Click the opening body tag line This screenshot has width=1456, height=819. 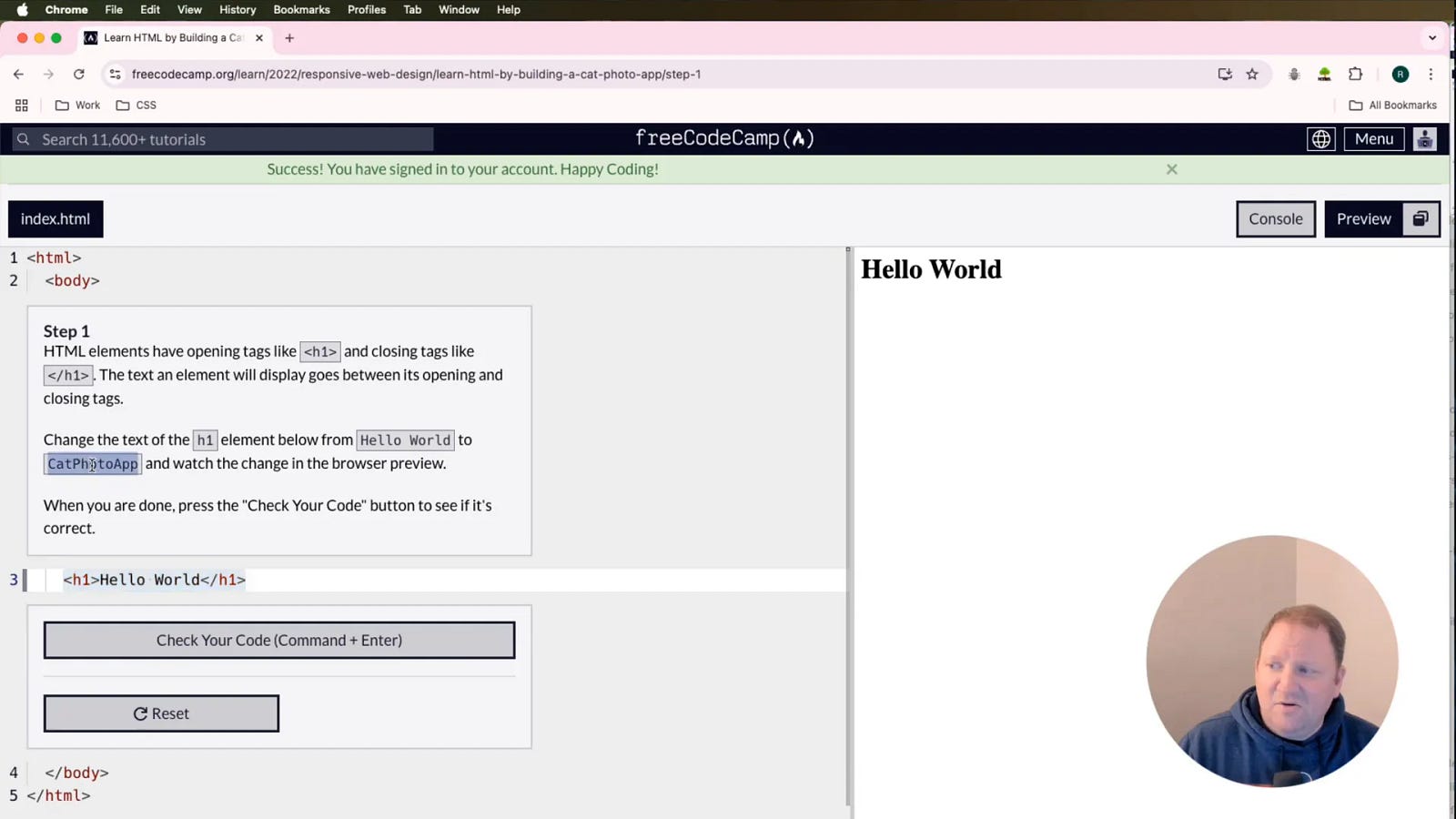(x=72, y=281)
